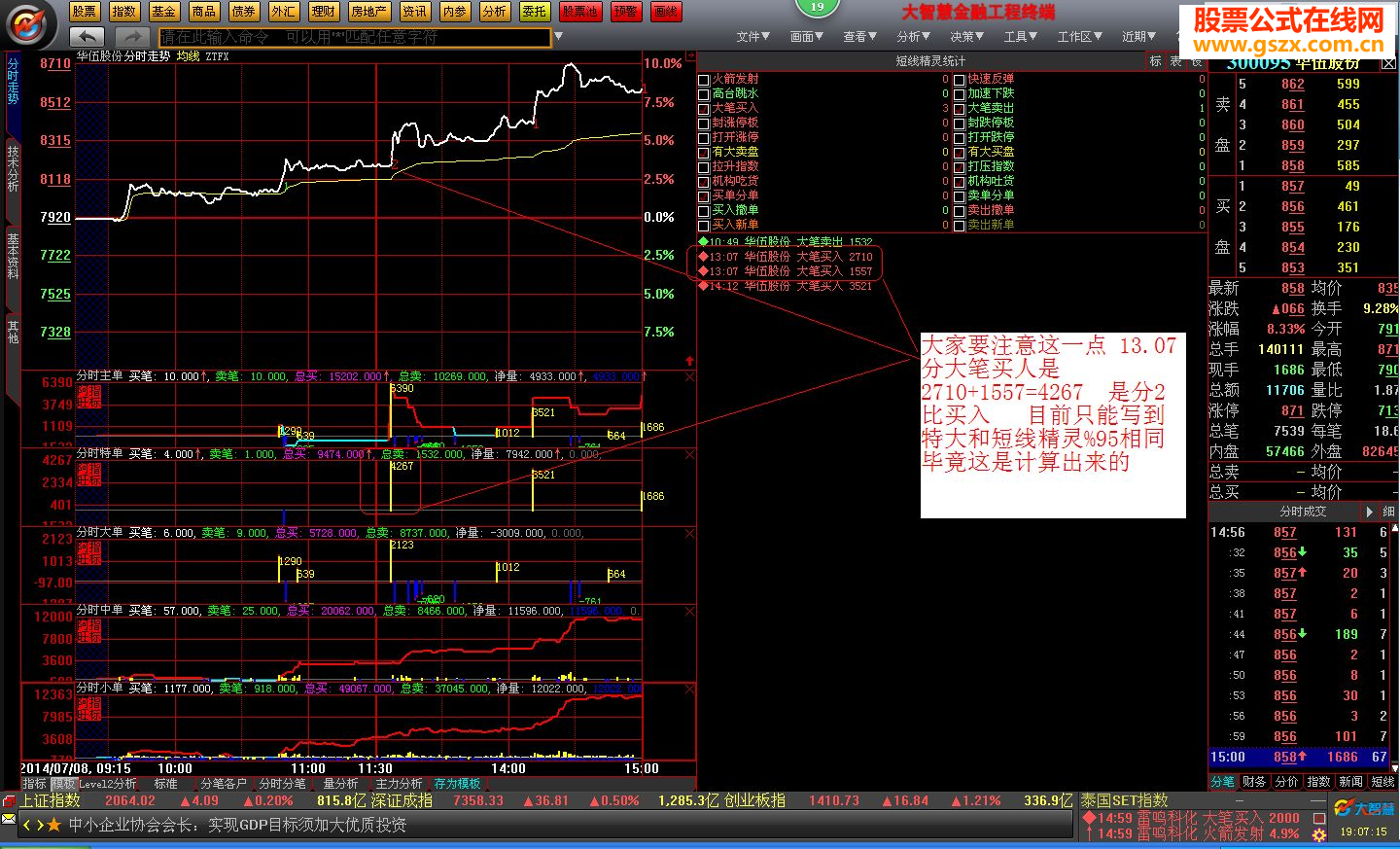Click the star icon in news ticker

coord(53,825)
